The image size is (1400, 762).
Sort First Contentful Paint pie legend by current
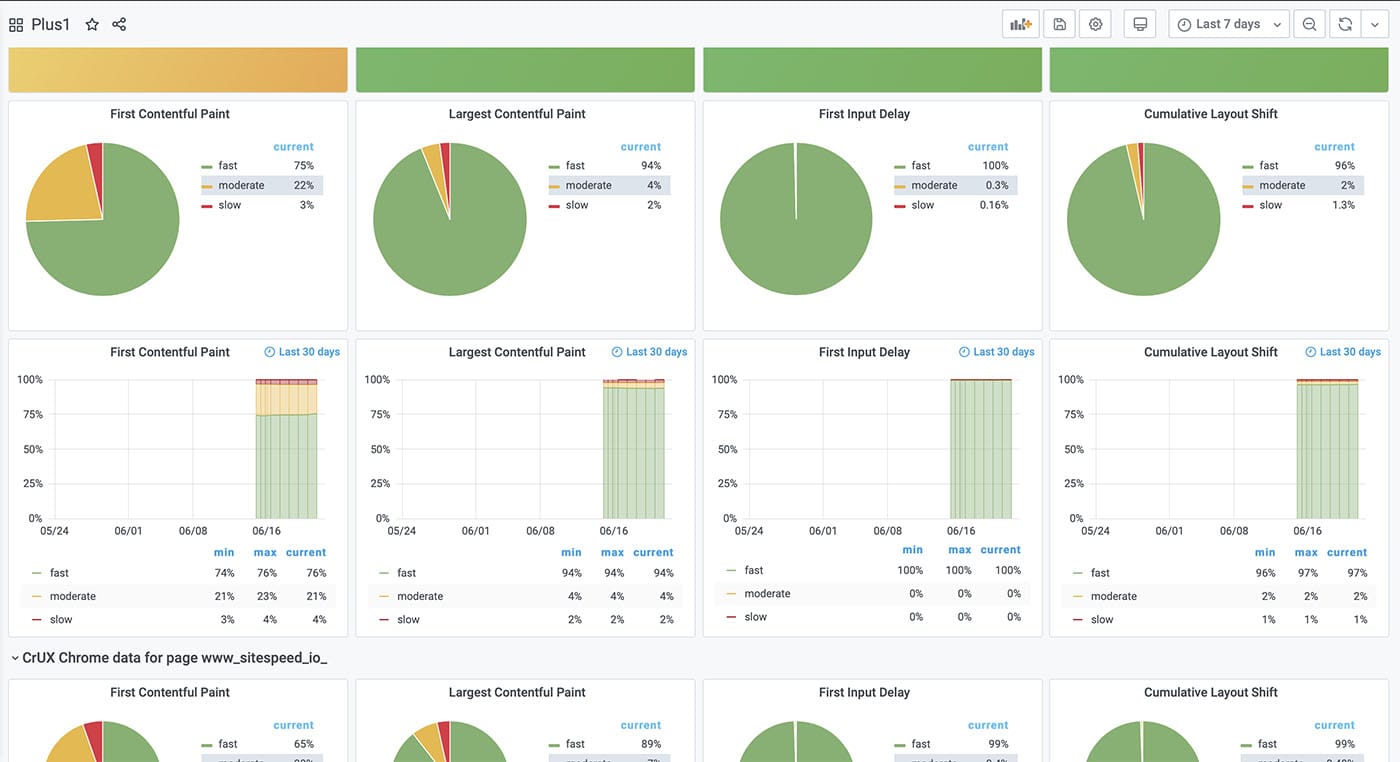[293, 147]
